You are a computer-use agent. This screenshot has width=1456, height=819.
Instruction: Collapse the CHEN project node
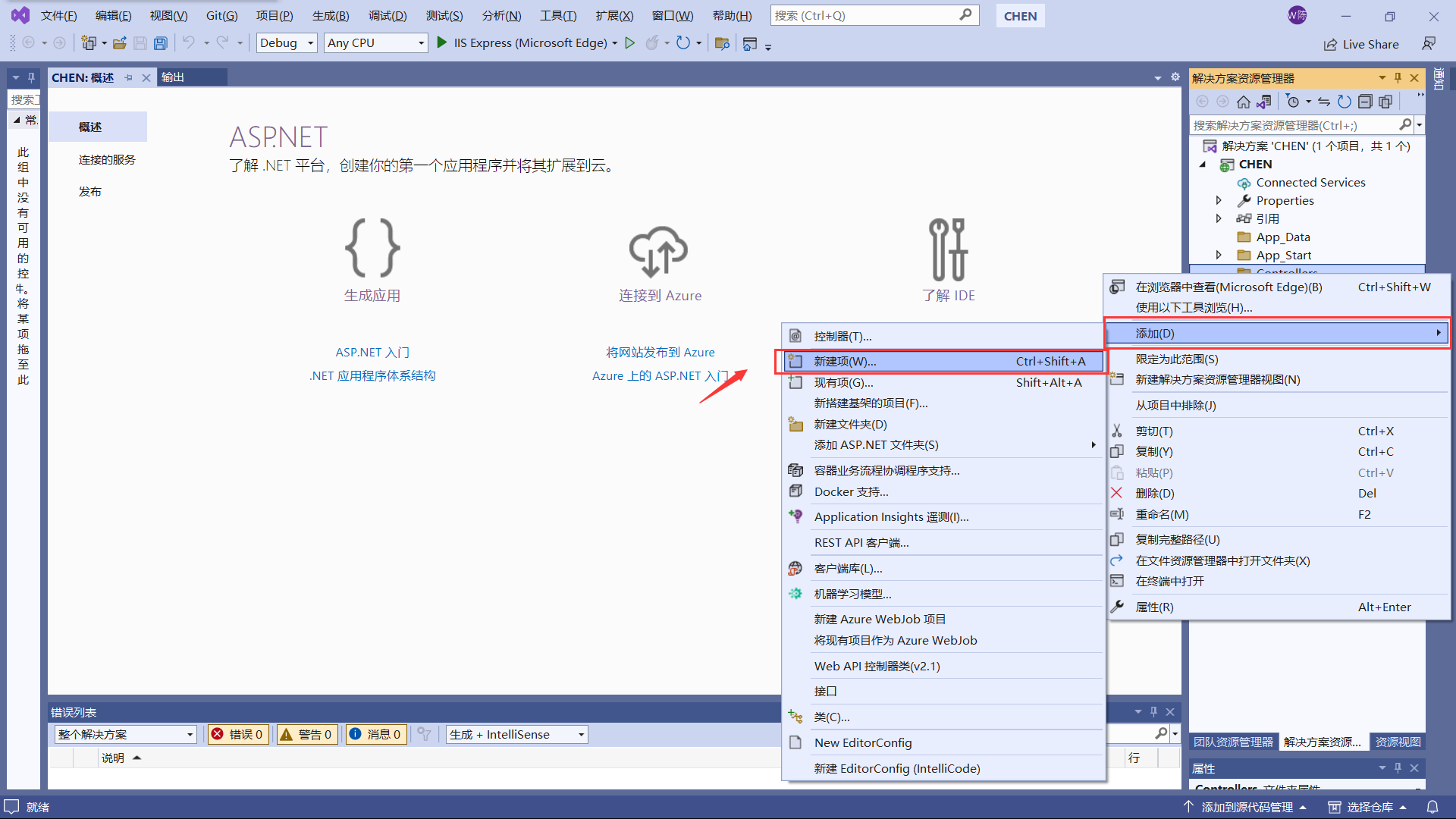click(1203, 165)
